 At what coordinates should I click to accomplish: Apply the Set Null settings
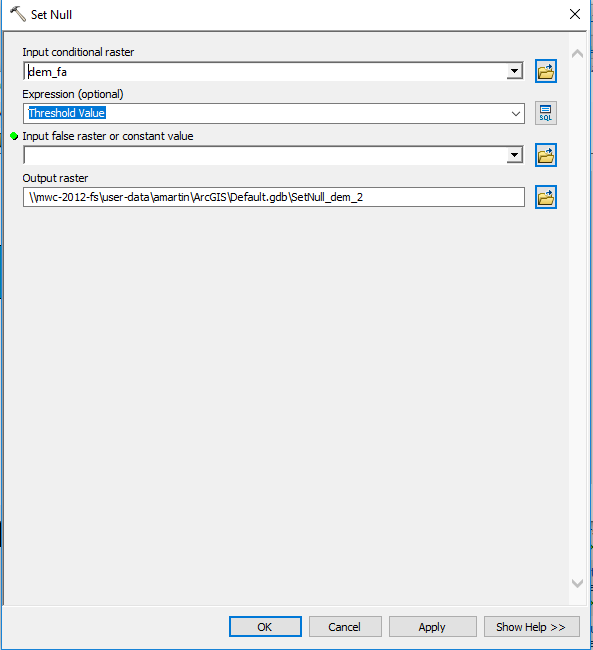(433, 627)
